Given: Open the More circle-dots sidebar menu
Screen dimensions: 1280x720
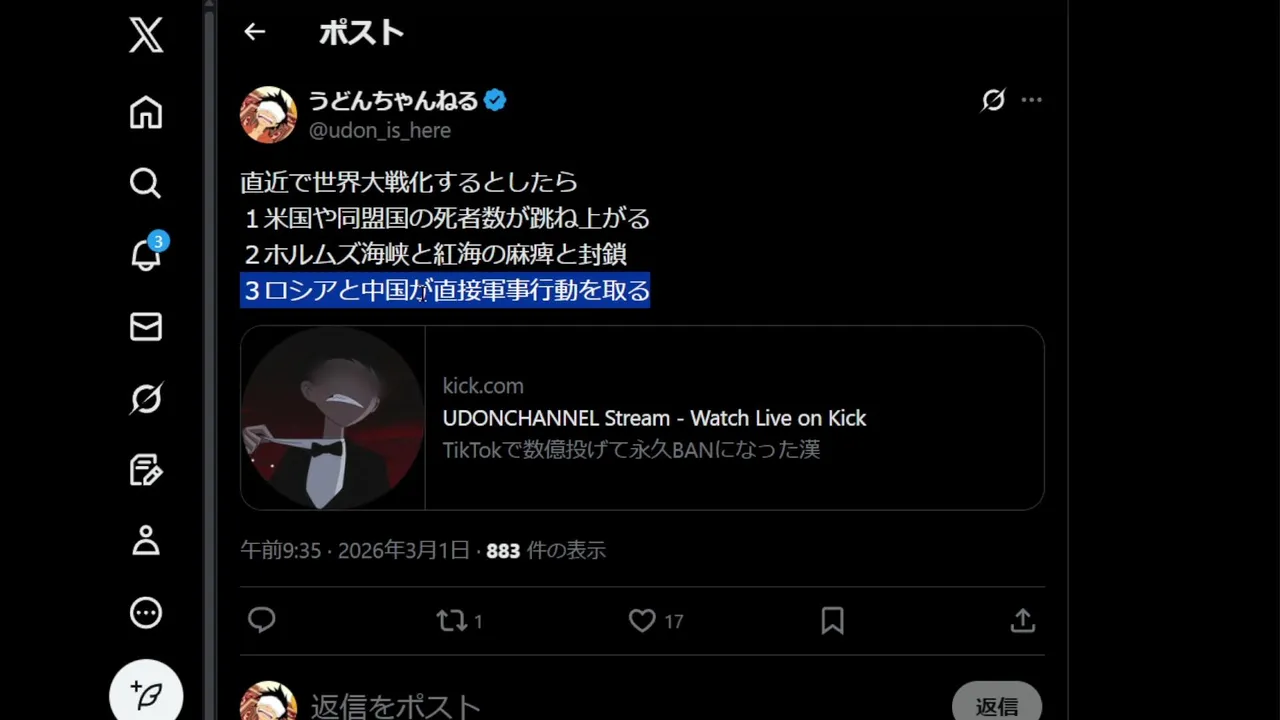Looking at the screenshot, I should (146, 613).
